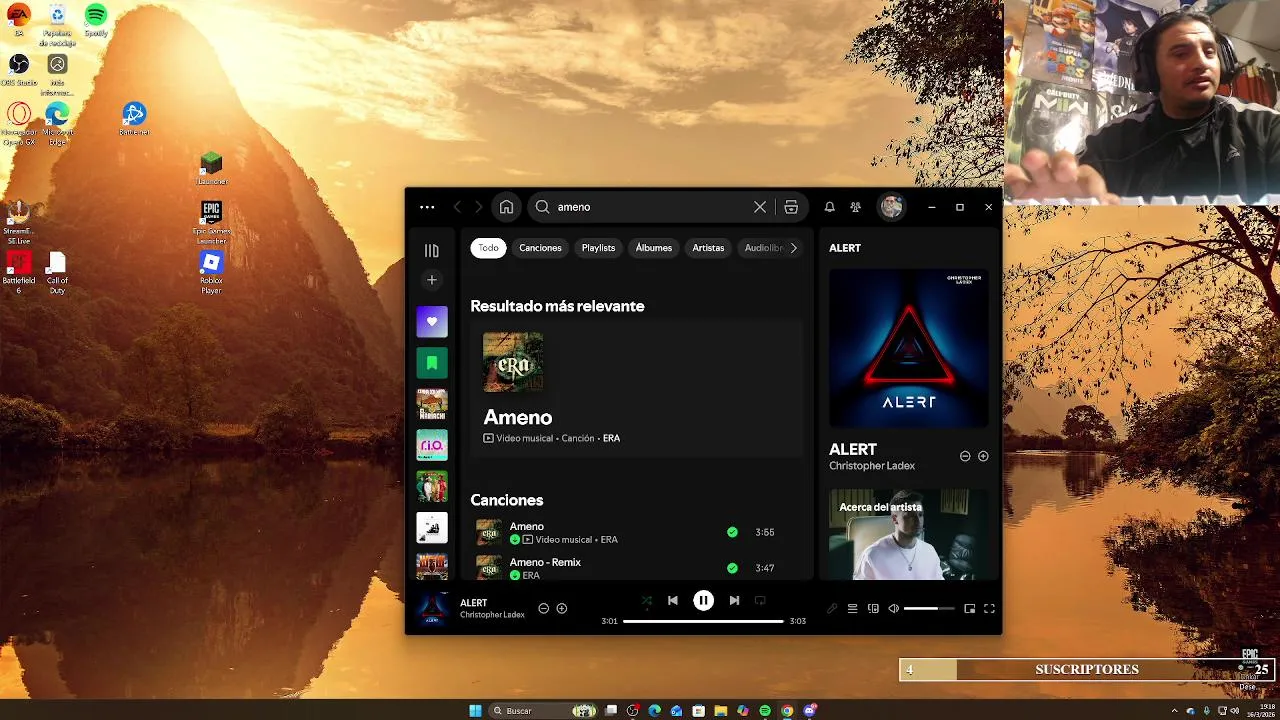The image size is (1280, 720).
Task: Pause the current track
Action: pos(703,601)
